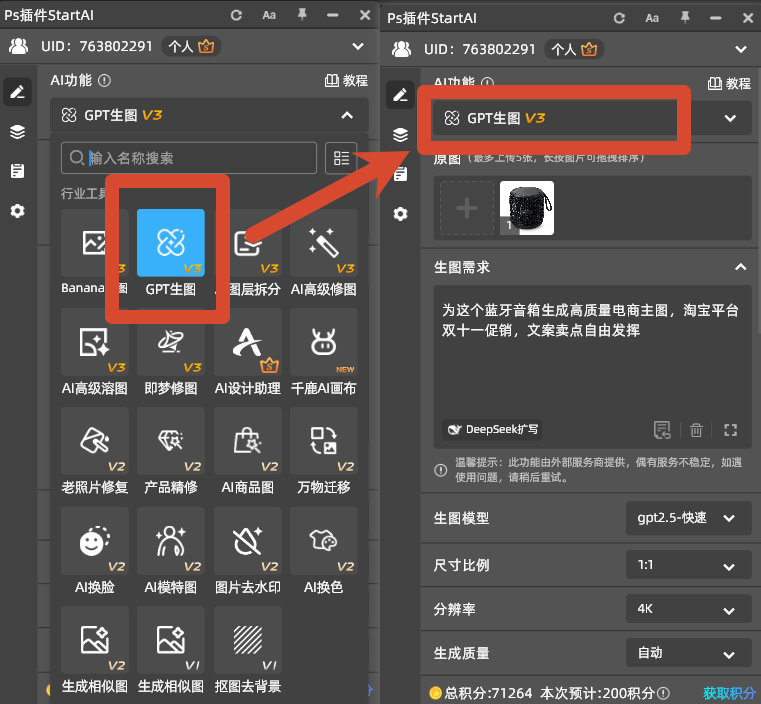This screenshot has height=704, width=761.
Task: Click the 教程 link in left panel
Action: pos(346,81)
